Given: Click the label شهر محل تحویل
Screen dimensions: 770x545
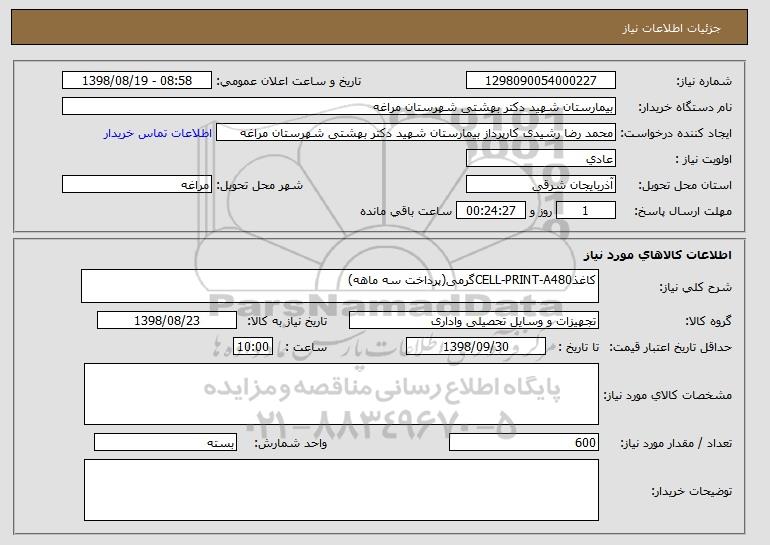Looking at the screenshot, I should coord(260,185).
